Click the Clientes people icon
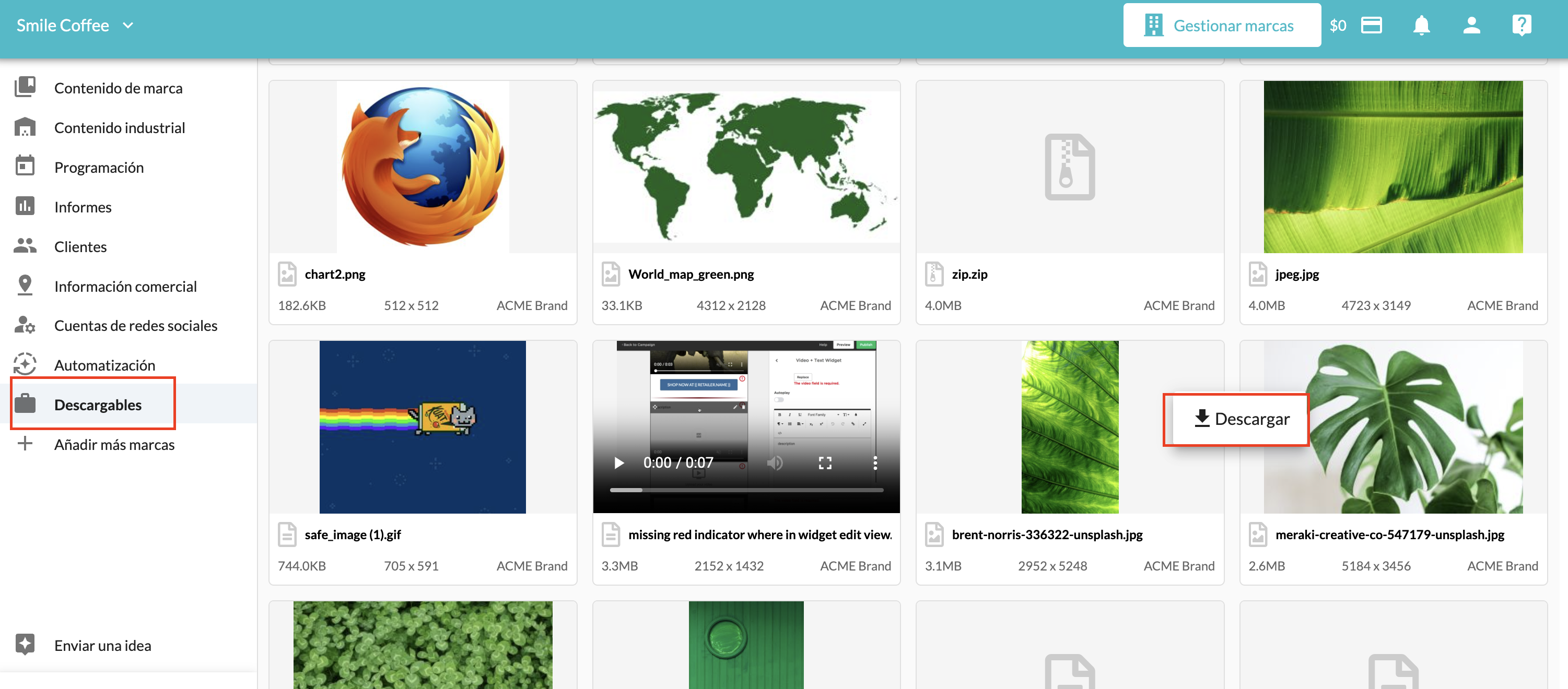Image resolution: width=1568 pixels, height=689 pixels. click(x=25, y=245)
